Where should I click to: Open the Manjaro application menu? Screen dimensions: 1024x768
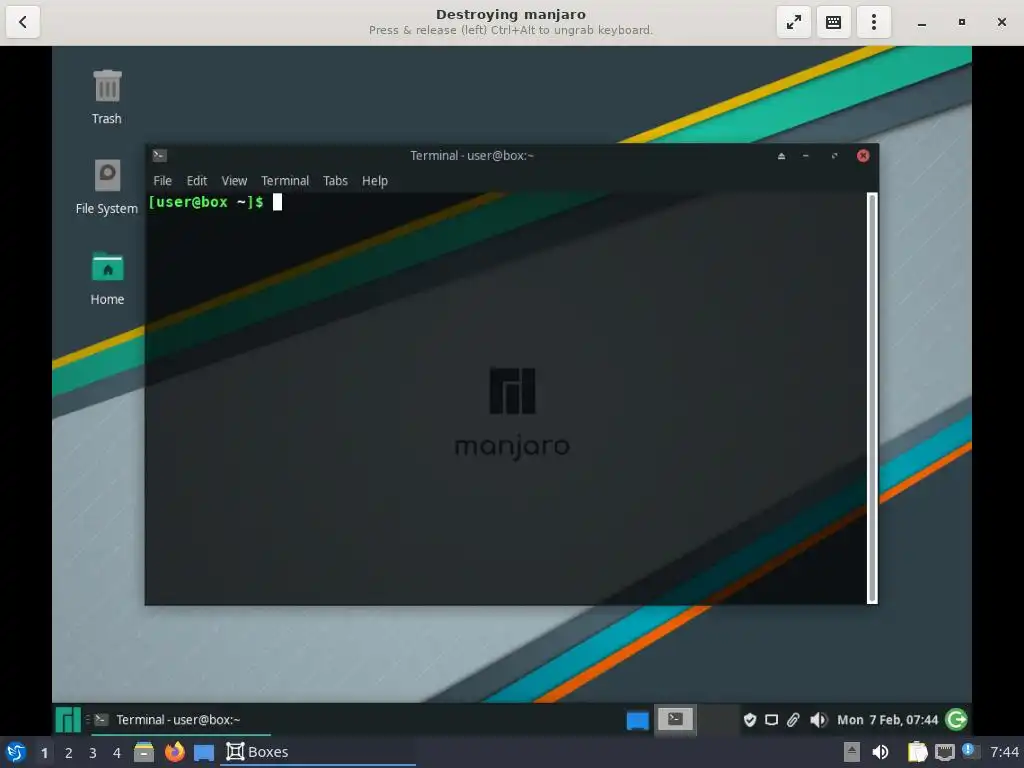[x=68, y=720]
